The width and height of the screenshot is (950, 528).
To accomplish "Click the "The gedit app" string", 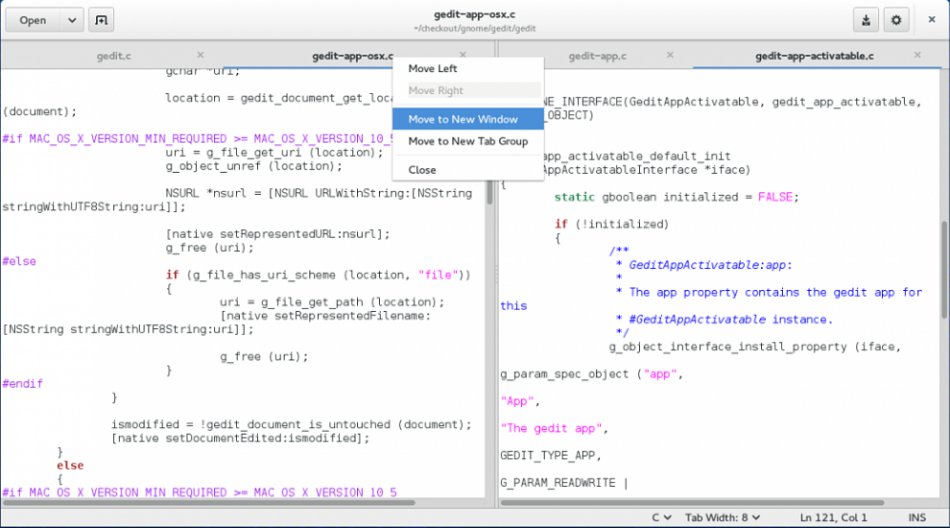I will pyautogui.click(x=551, y=428).
